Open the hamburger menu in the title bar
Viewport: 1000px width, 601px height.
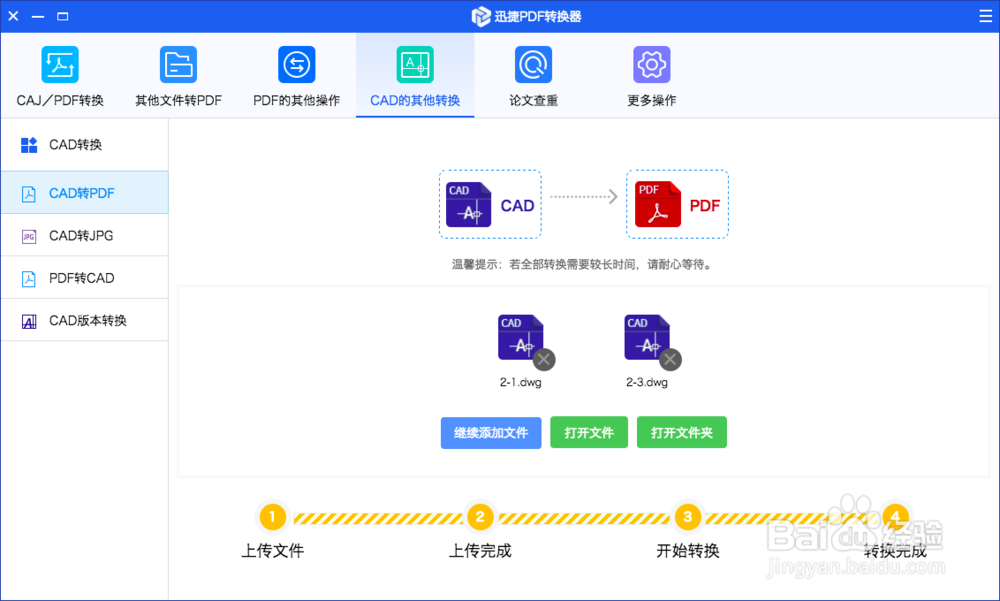985,16
